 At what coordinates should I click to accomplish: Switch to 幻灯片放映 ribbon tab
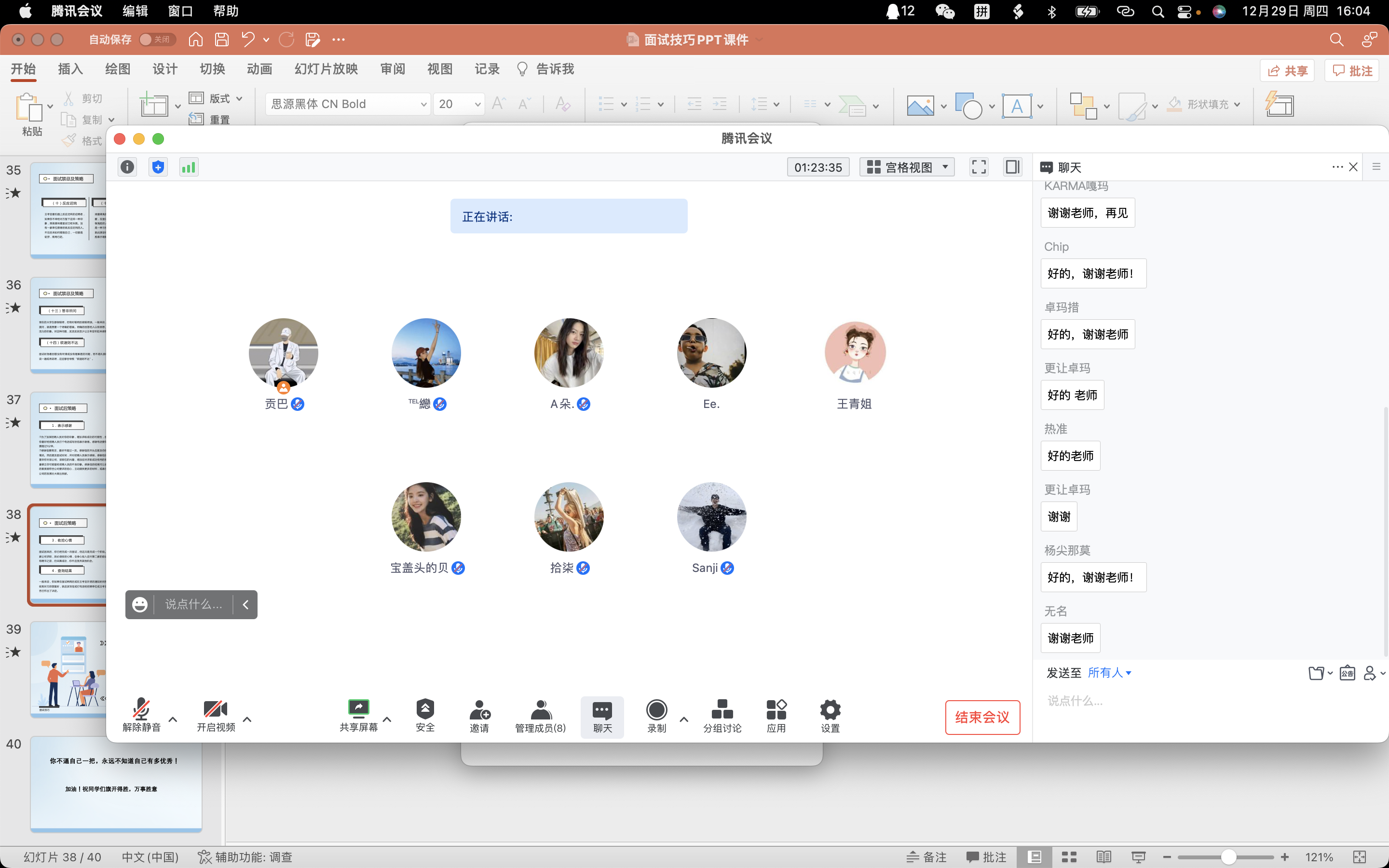[x=326, y=69]
